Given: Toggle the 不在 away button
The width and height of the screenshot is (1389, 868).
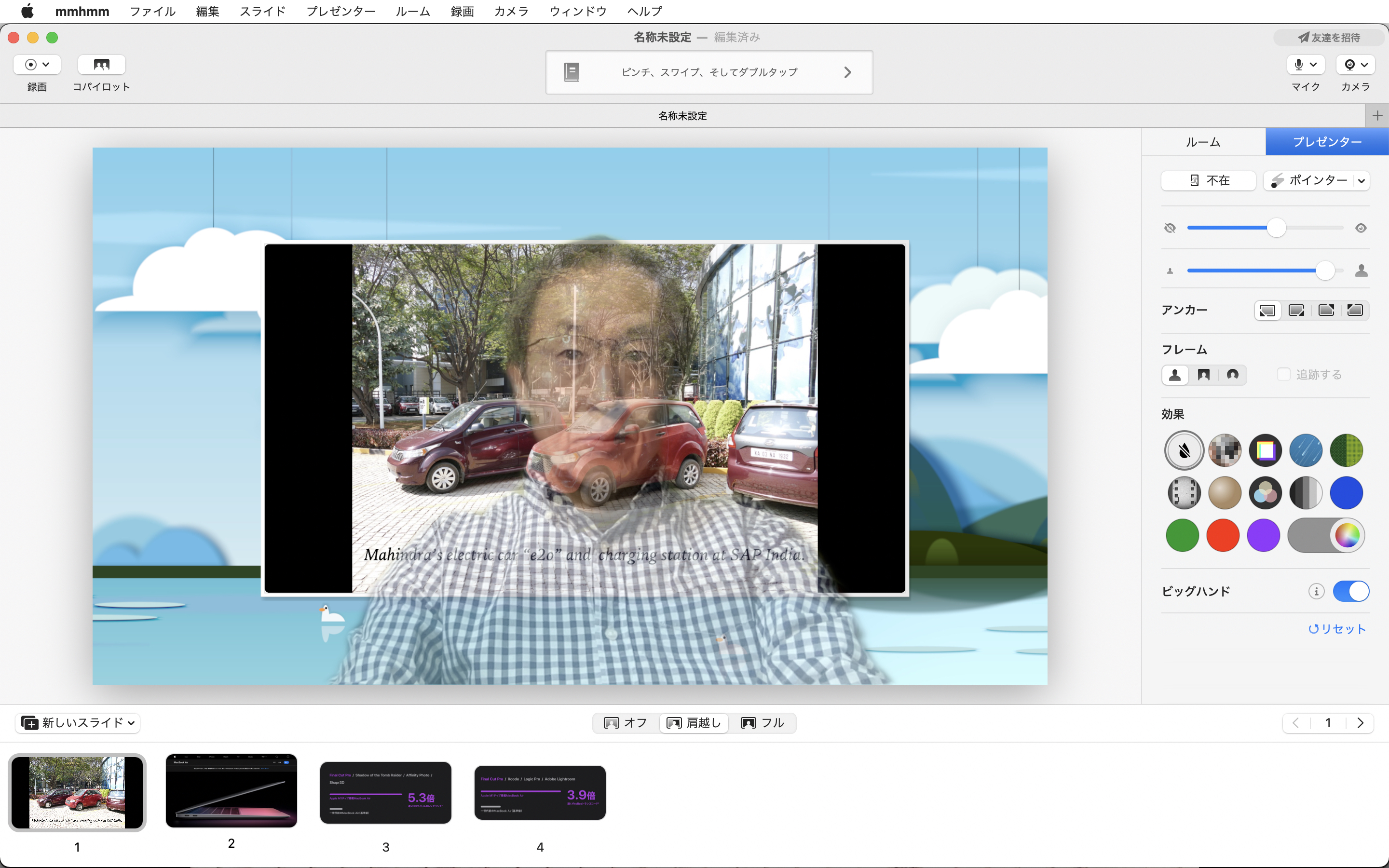Looking at the screenshot, I should click(1208, 181).
